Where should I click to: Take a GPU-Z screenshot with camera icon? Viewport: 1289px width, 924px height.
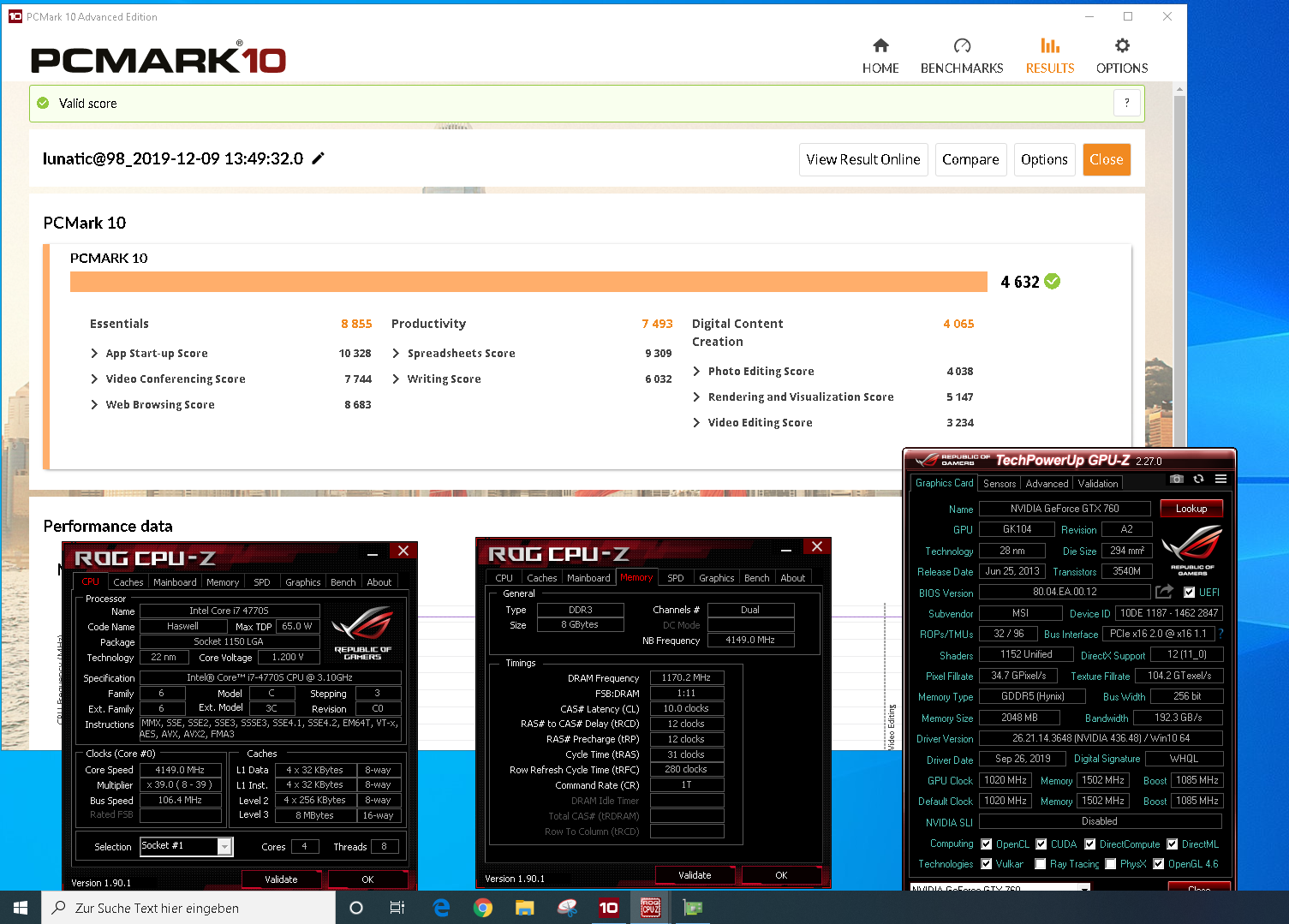[1177, 479]
